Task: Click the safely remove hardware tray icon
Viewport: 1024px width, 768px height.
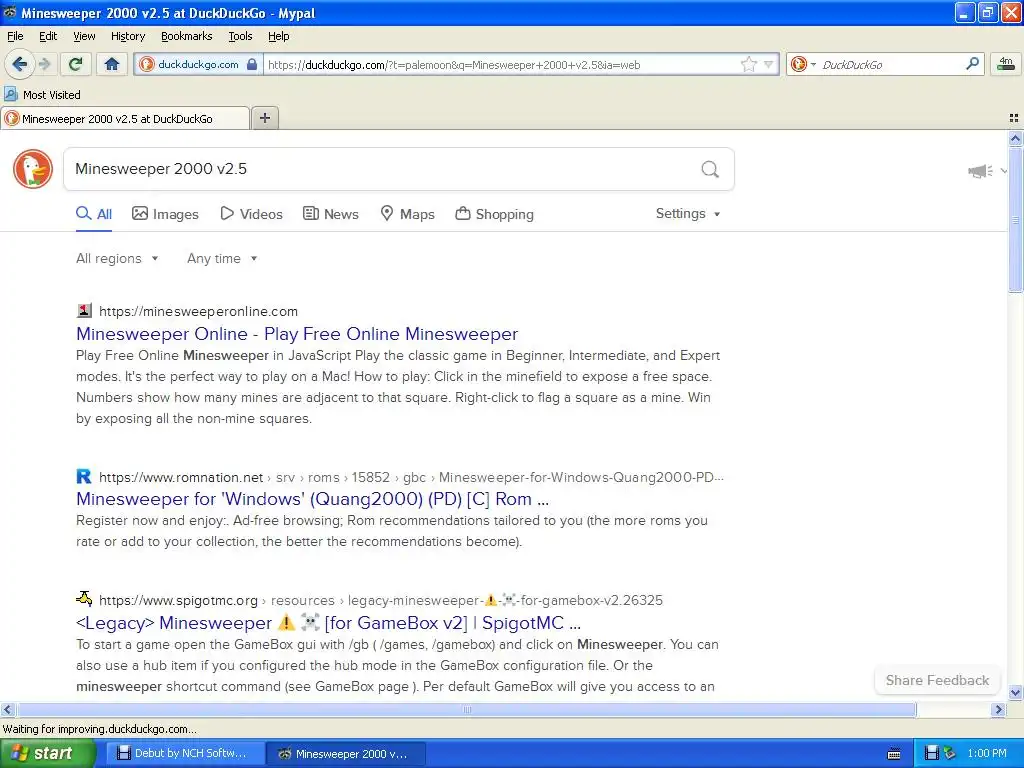Action: click(949, 753)
